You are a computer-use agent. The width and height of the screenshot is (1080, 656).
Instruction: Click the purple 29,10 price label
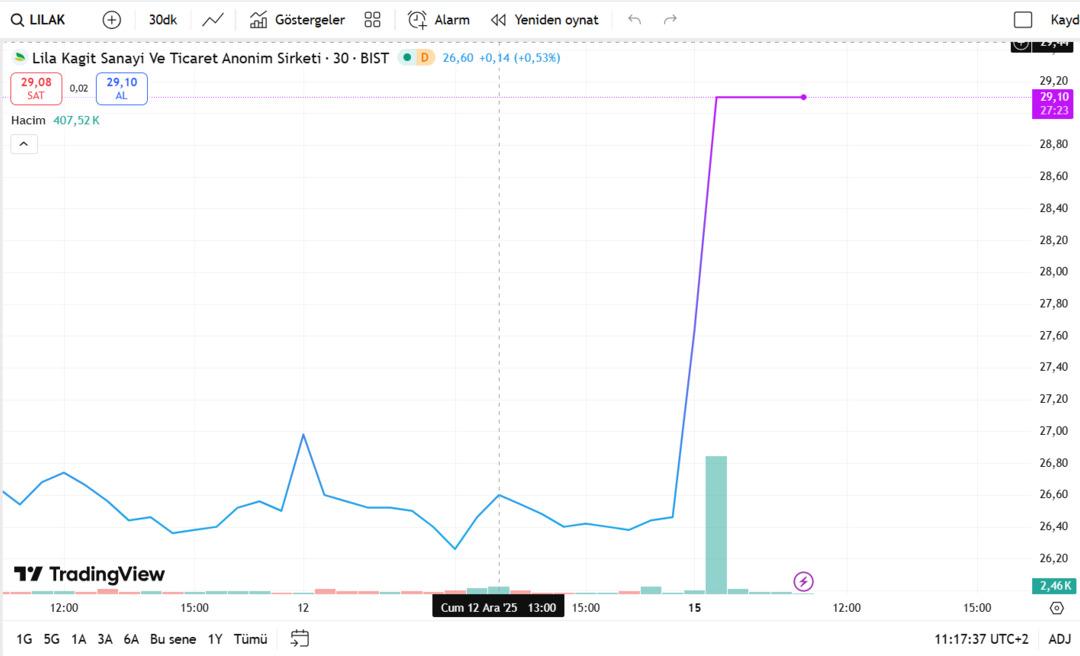pos(1054,97)
